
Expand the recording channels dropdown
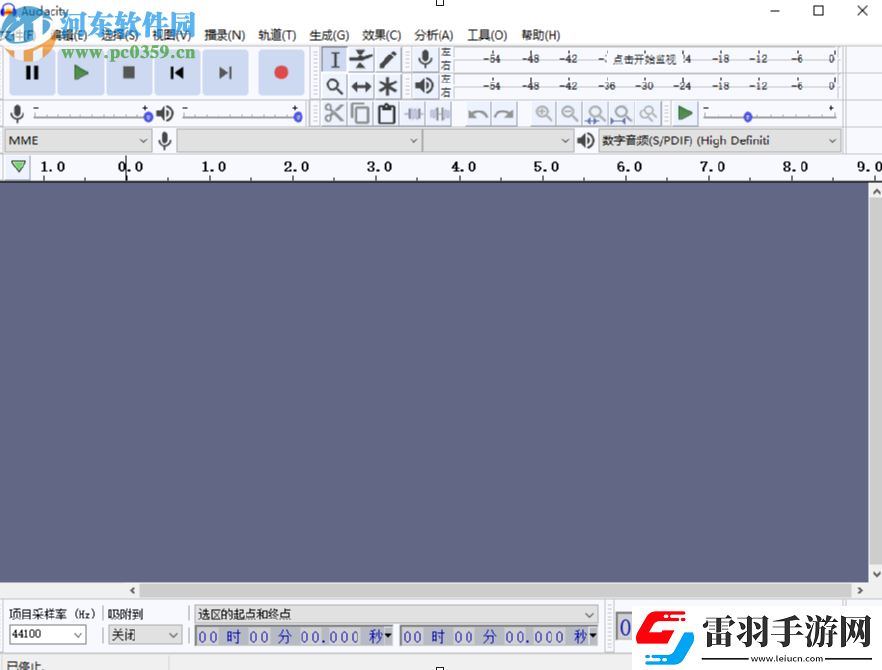498,140
